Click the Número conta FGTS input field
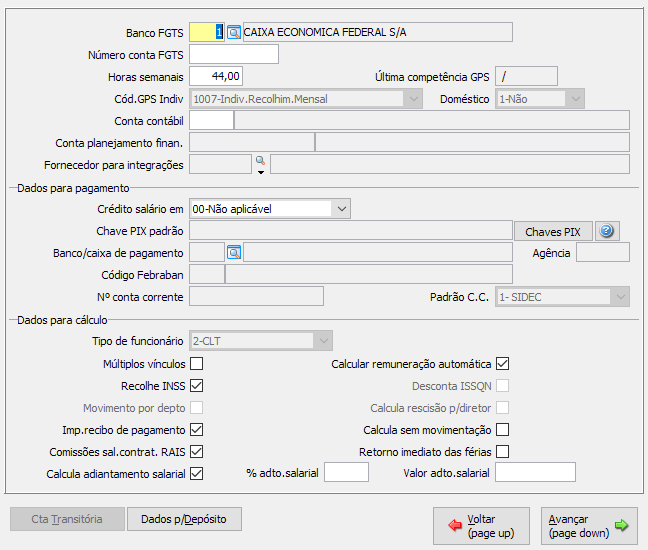This screenshot has height=550, width=648. (234, 54)
